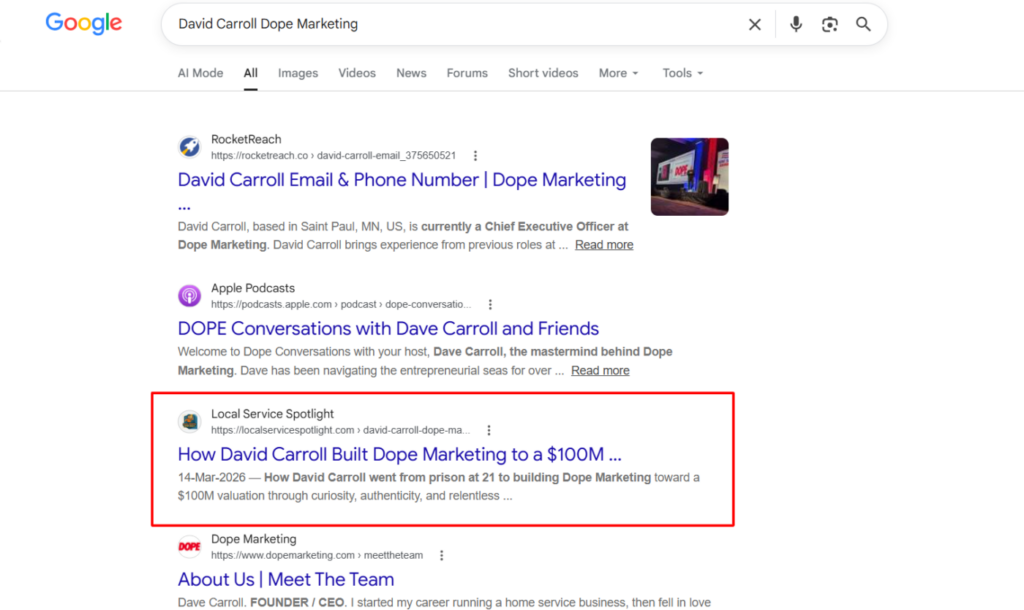Screen dimensions: 1024x610
Task: Click Read more on RocketReach snippet
Action: click(604, 245)
